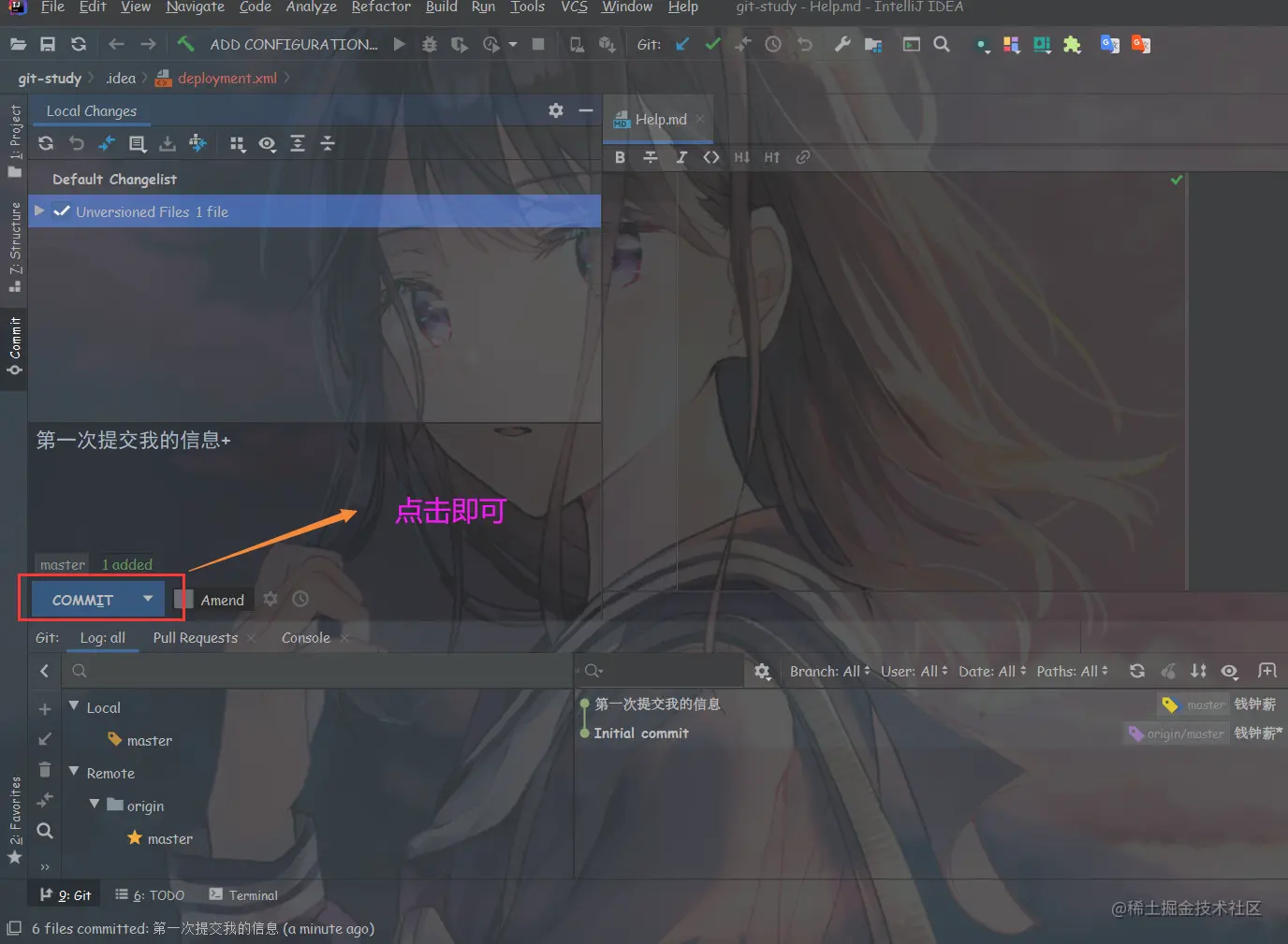This screenshot has width=1288, height=944.
Task: Open the User: All filter dropdown
Action: 914,672
